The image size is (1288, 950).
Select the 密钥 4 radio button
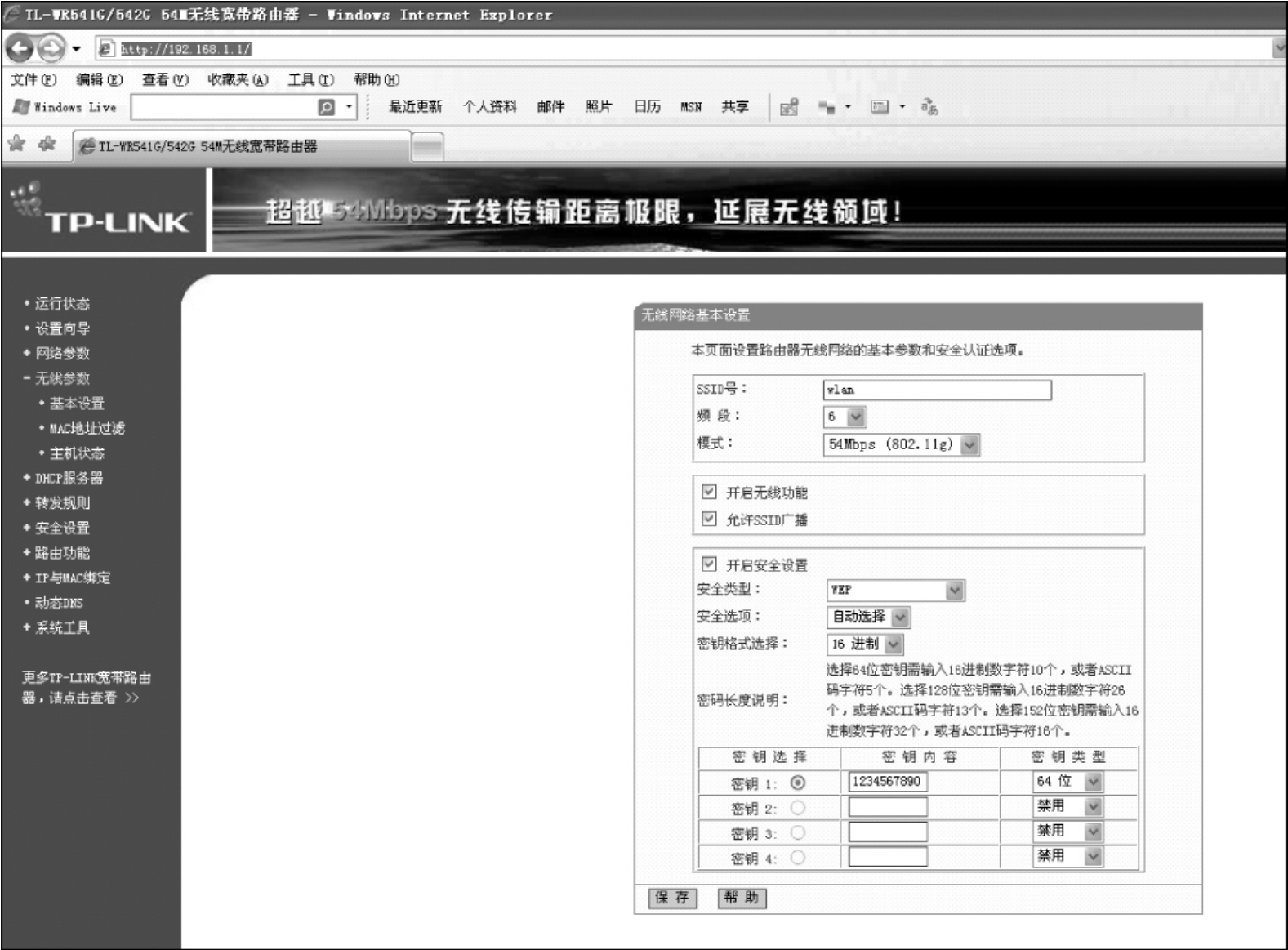tap(798, 858)
